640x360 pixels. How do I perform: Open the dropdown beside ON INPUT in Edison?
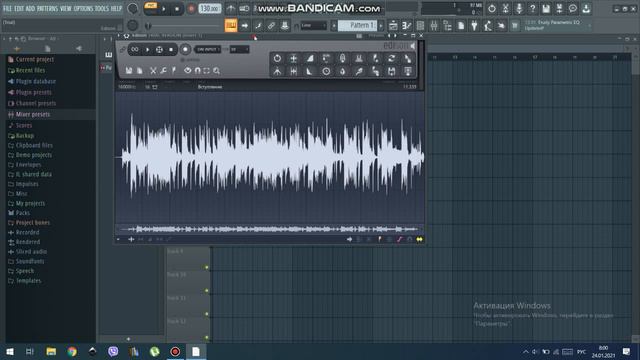tap(239, 49)
